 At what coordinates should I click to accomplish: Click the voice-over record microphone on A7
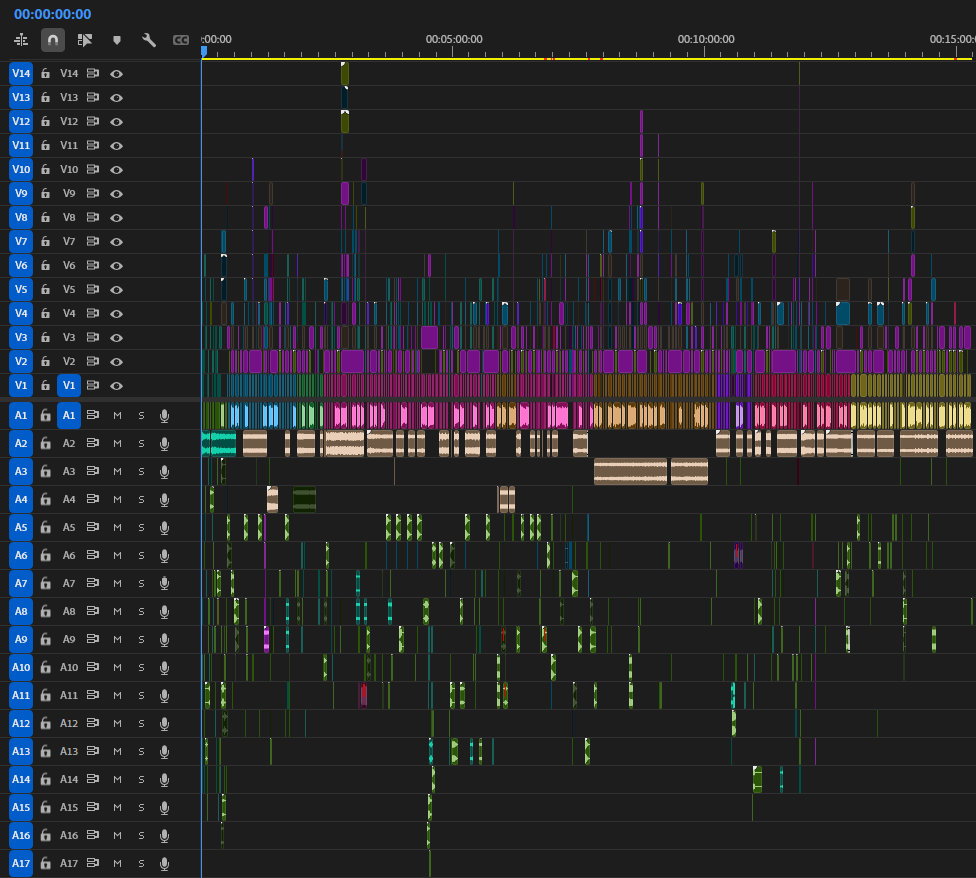[x=165, y=583]
